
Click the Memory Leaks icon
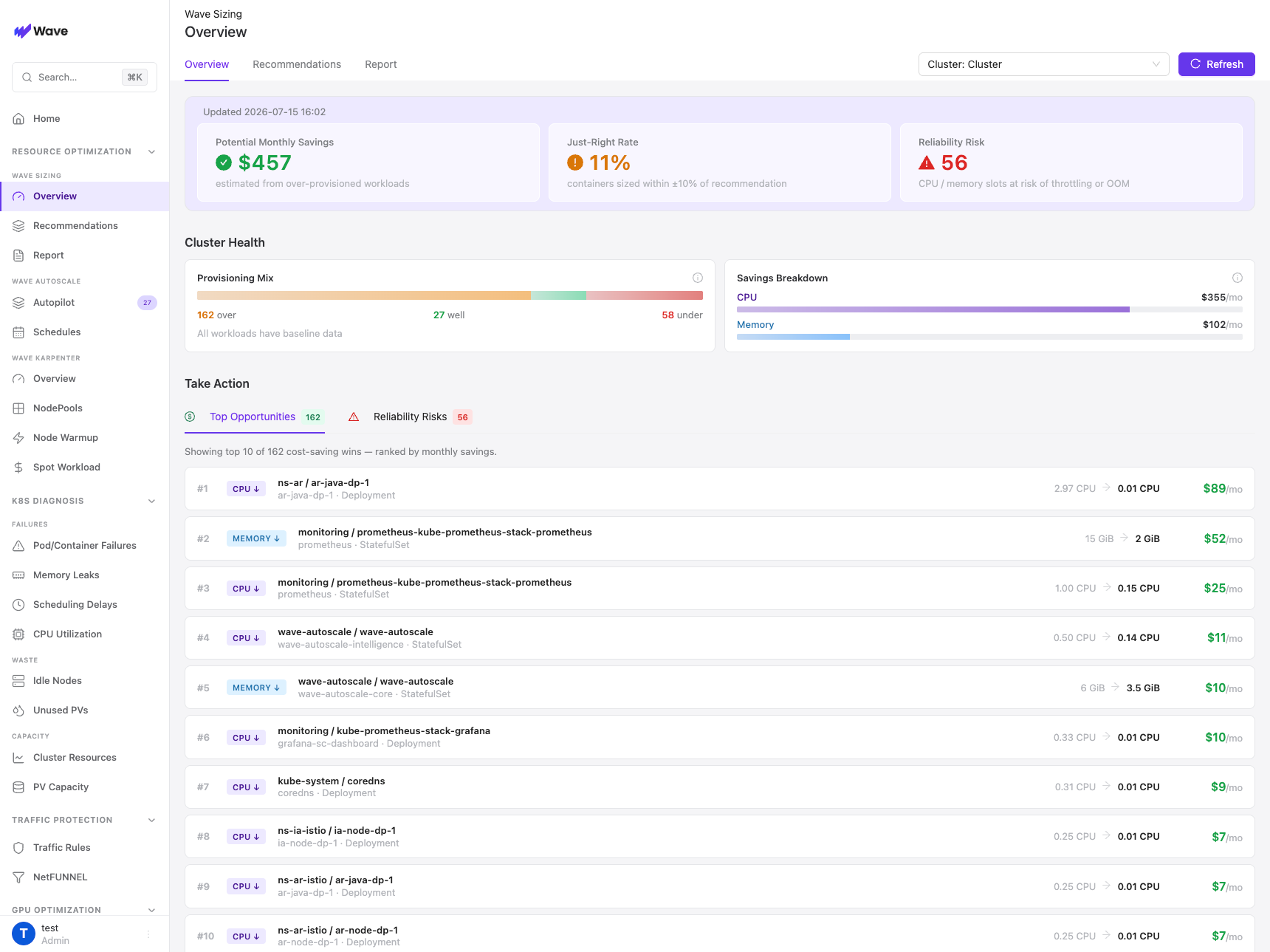point(18,575)
